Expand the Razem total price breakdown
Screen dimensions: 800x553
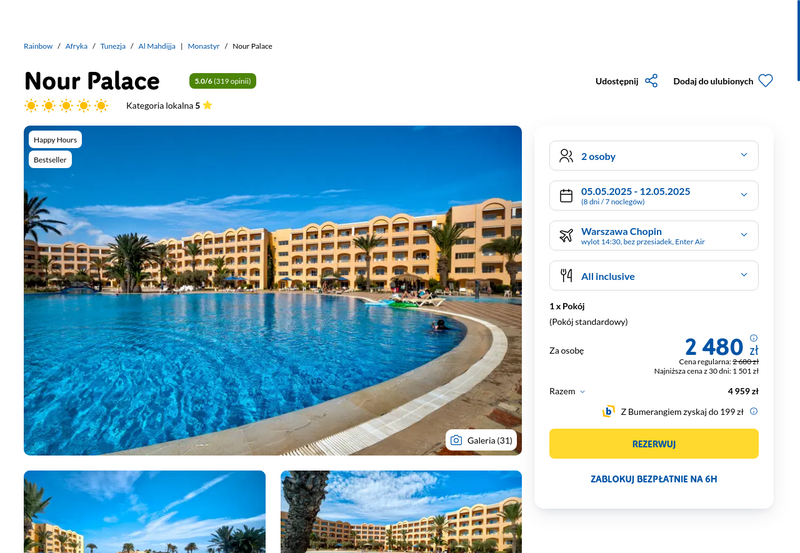[x=567, y=391]
